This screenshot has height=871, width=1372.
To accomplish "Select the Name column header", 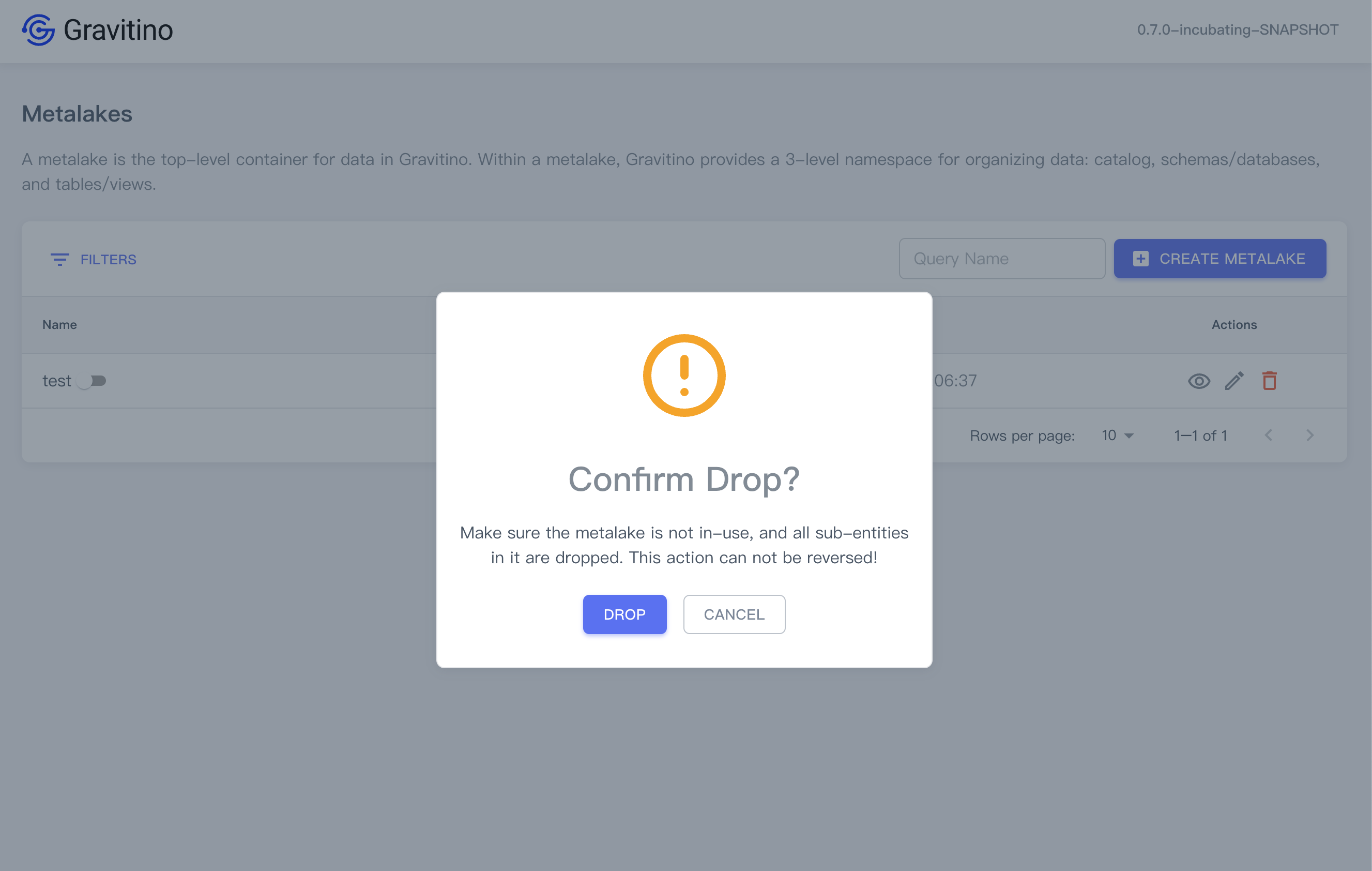I will (x=59, y=324).
